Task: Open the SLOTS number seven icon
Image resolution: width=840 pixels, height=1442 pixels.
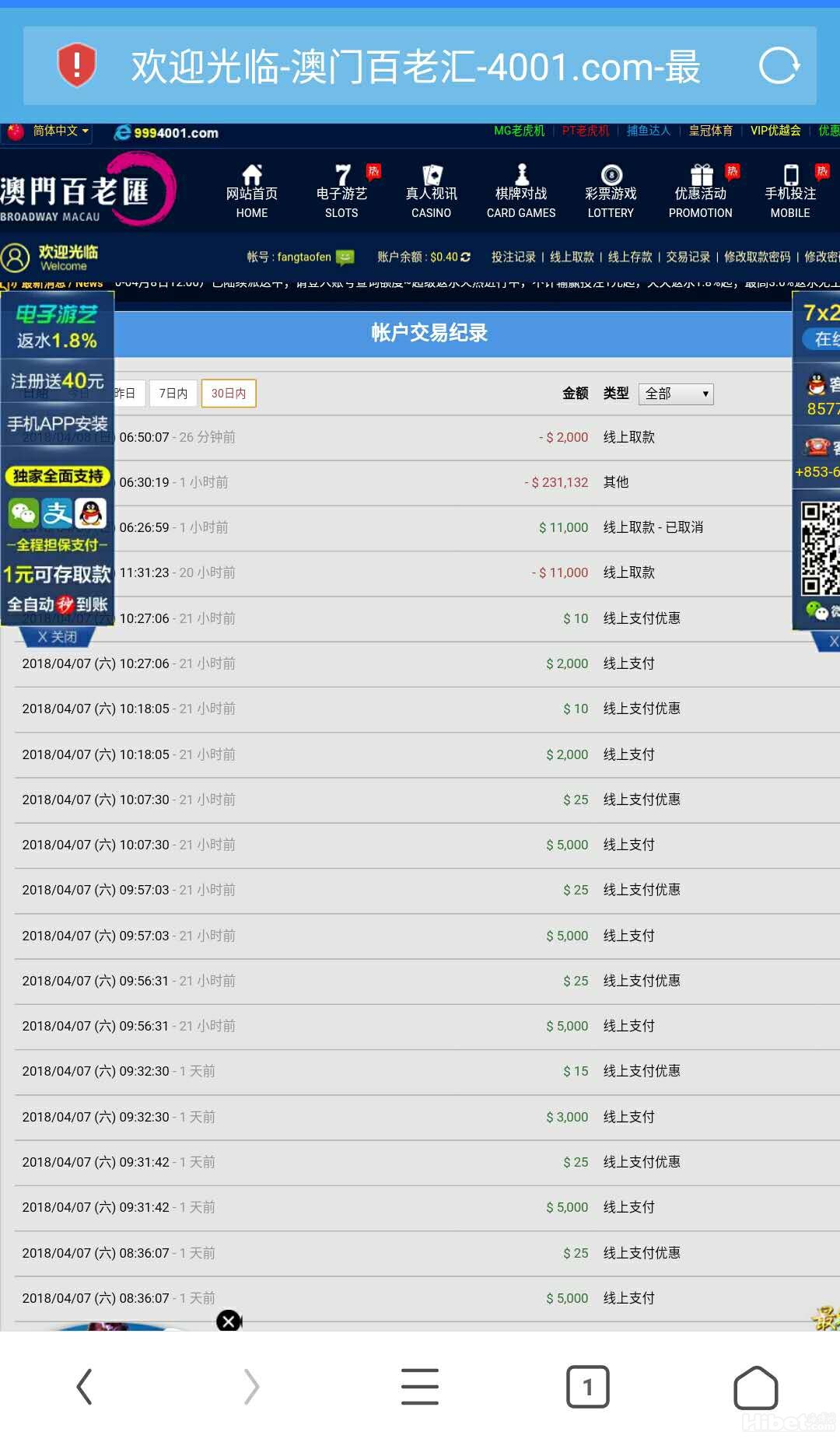Action: point(342,175)
